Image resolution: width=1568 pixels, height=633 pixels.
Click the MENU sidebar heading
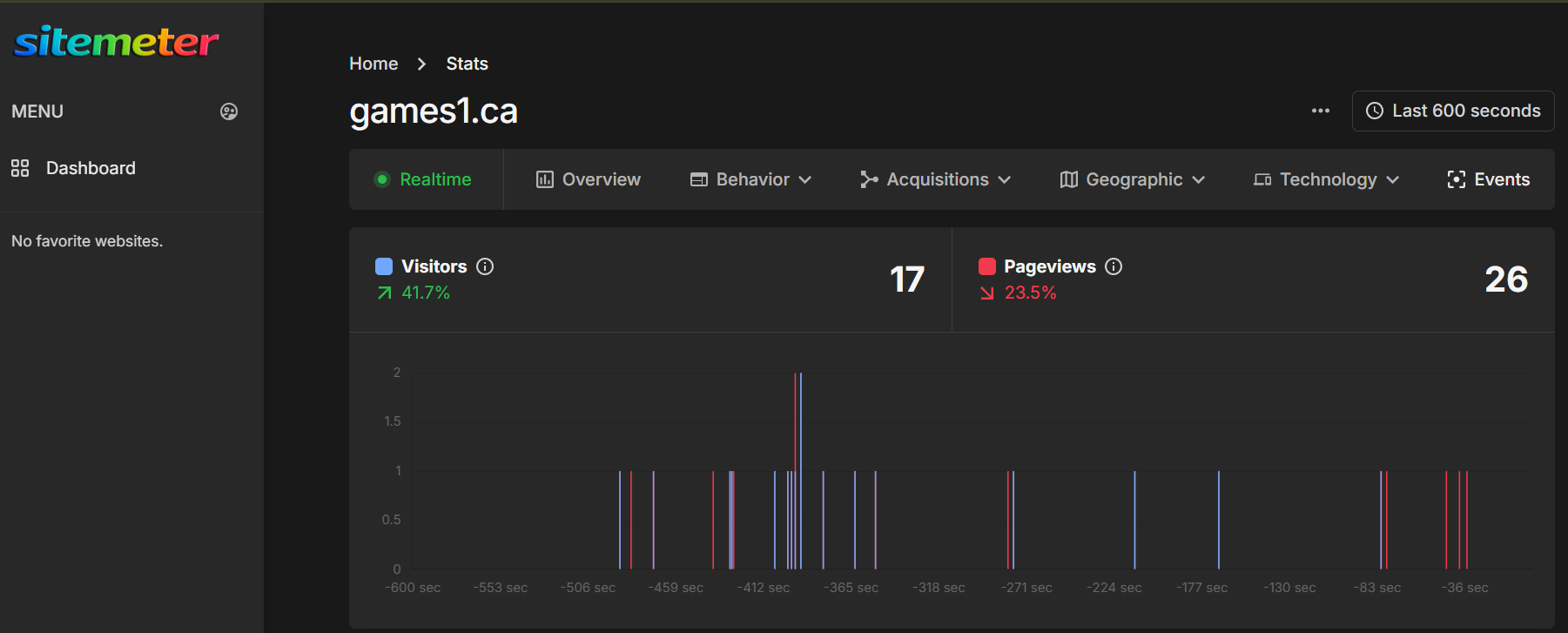point(37,111)
